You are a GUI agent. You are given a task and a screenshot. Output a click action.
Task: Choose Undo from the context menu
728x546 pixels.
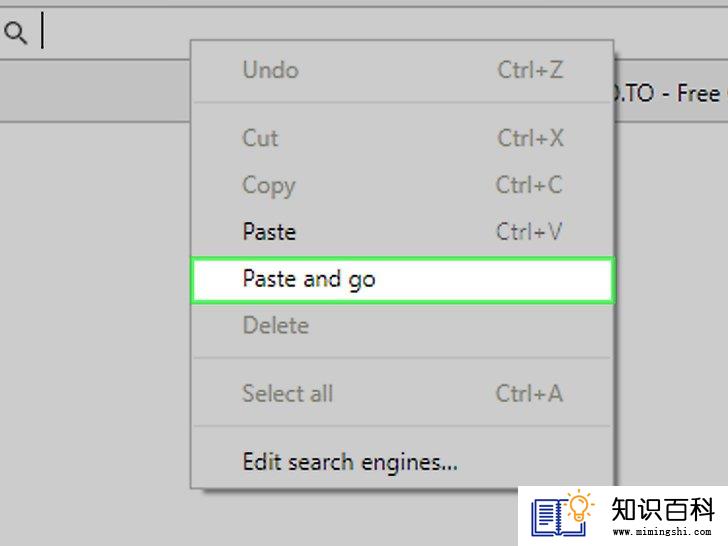pyautogui.click(x=403, y=71)
